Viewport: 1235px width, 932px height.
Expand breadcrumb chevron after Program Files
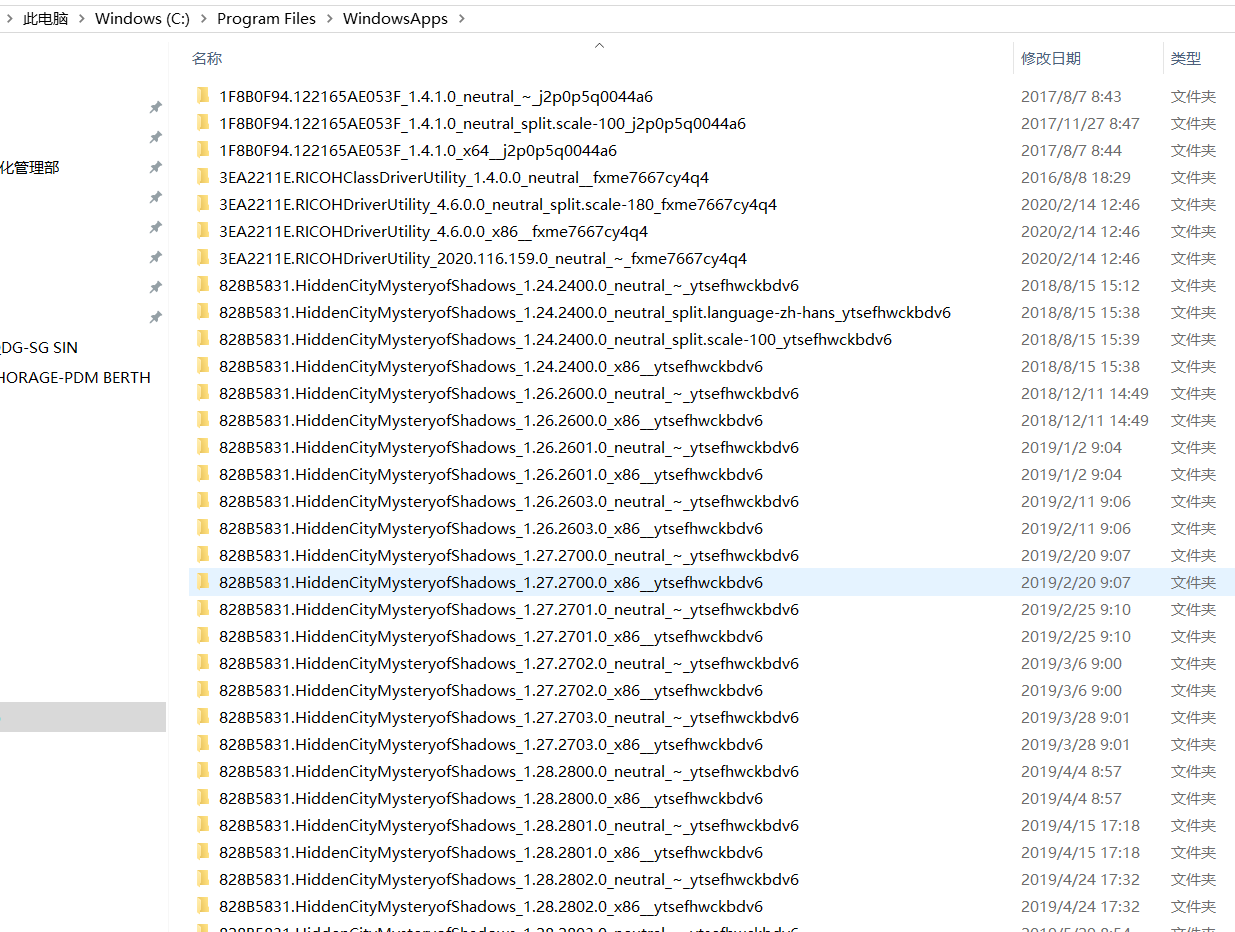(329, 19)
